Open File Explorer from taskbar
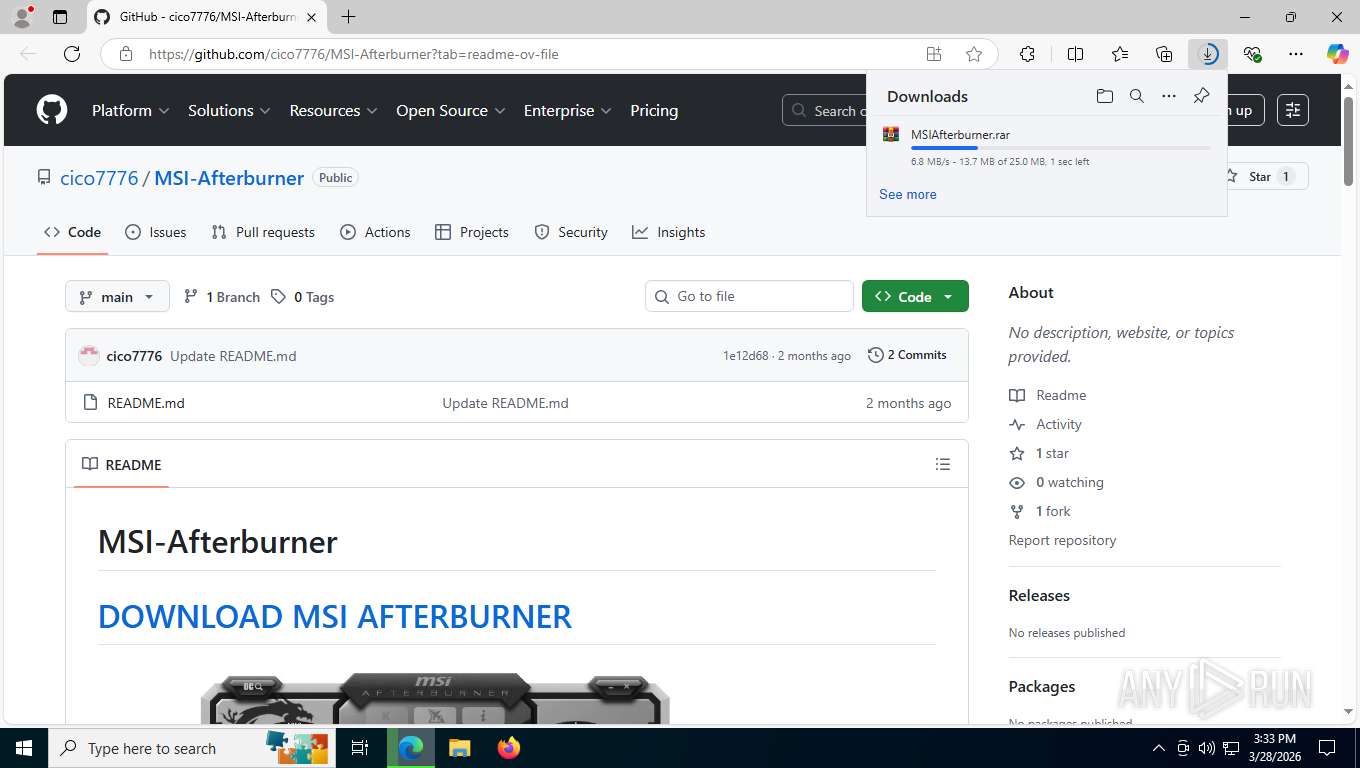This screenshot has width=1360, height=768. 459,748
